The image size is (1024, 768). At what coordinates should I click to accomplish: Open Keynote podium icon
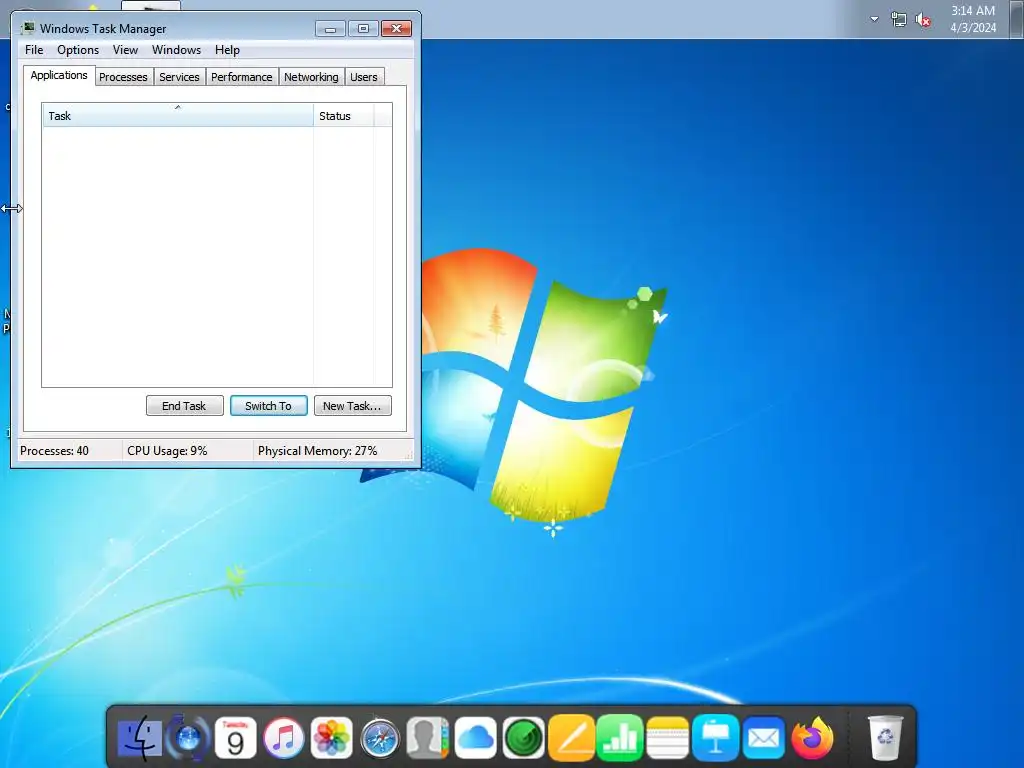(x=716, y=739)
